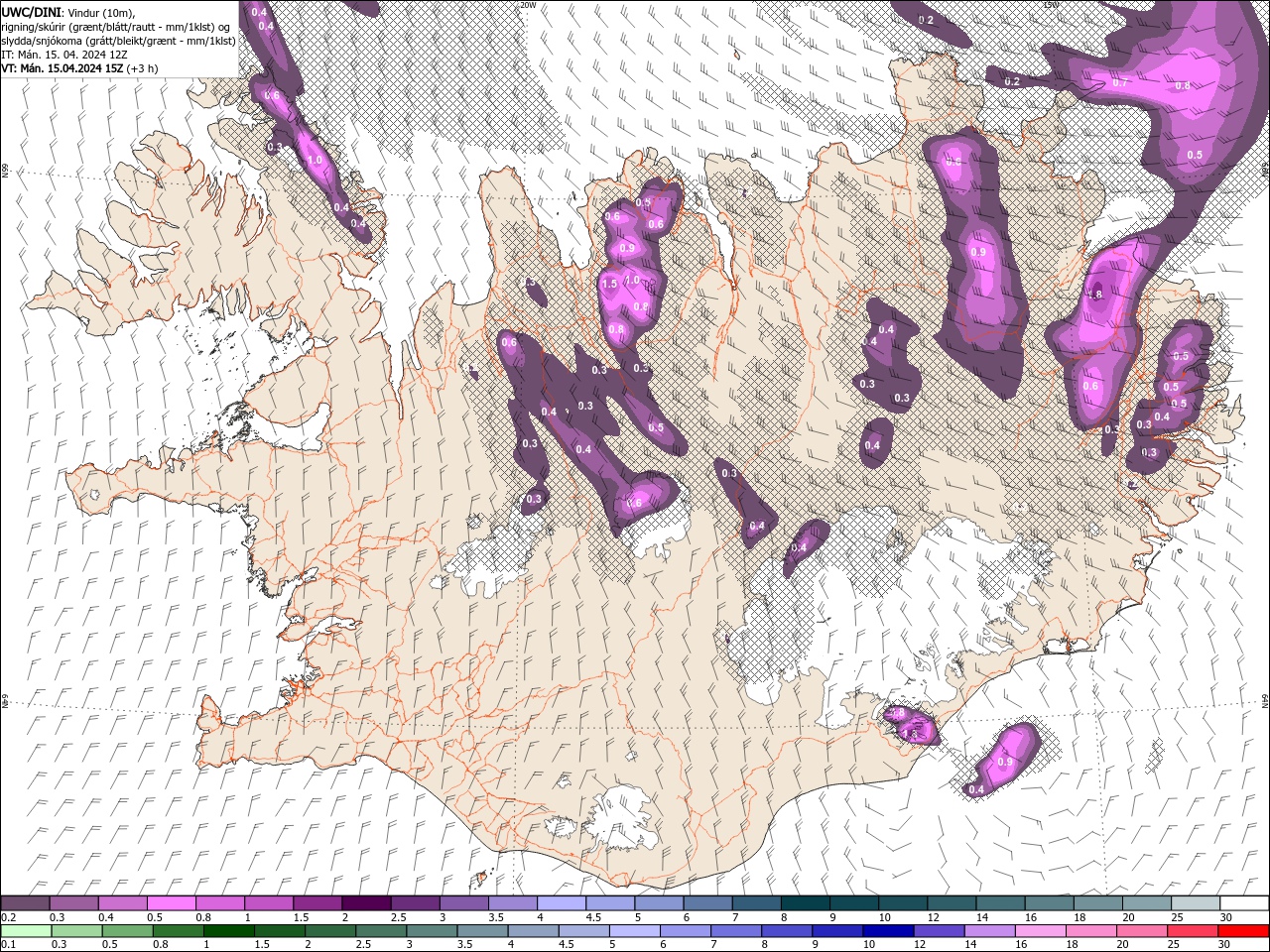Click the rain-scale swatch for 0.3–0.5 mm
This screenshot has height=952, width=1270.
tap(77, 931)
